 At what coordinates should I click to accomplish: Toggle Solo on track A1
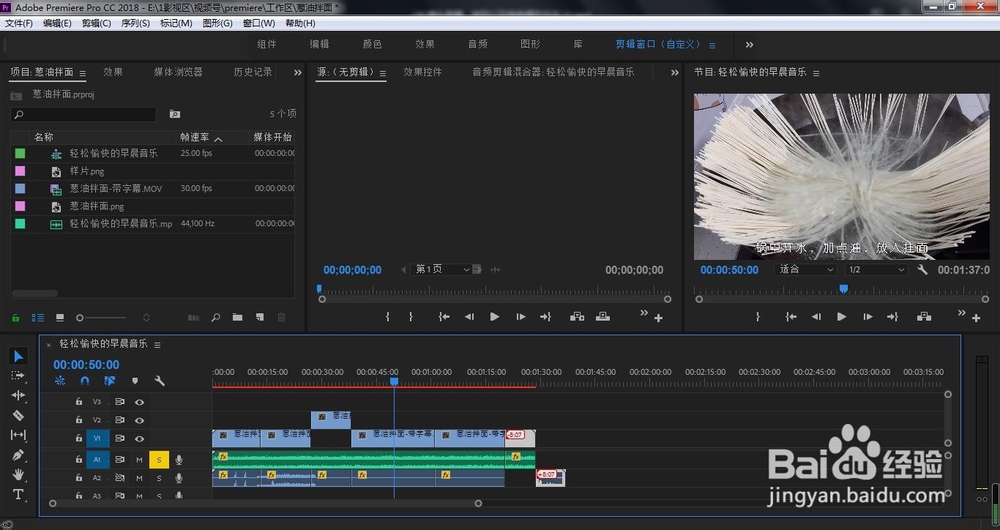point(159,460)
